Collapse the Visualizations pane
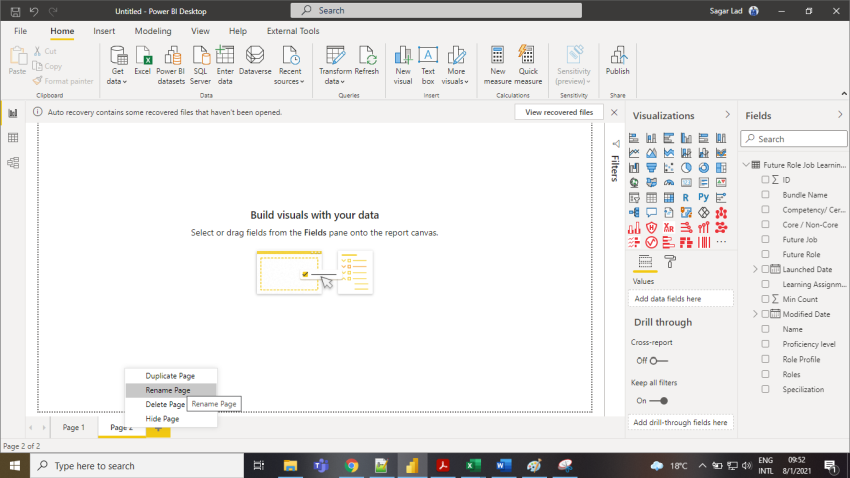The height and width of the screenshot is (478, 850). pyautogui.click(x=727, y=115)
